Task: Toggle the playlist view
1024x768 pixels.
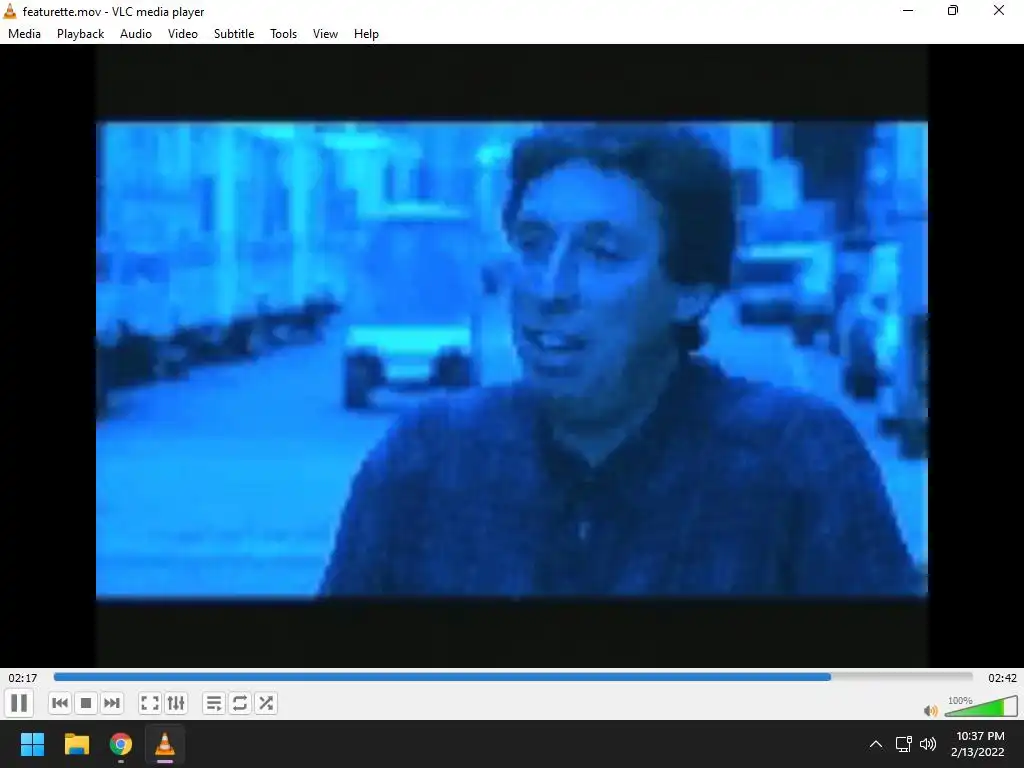Action: tap(214, 703)
